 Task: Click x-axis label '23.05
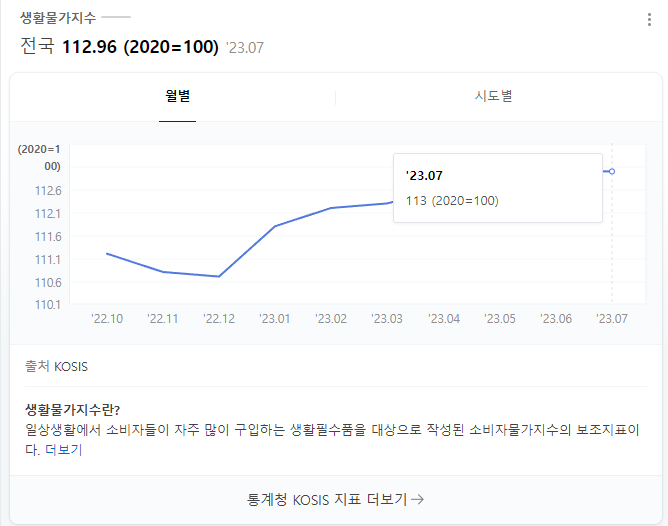[500, 319]
